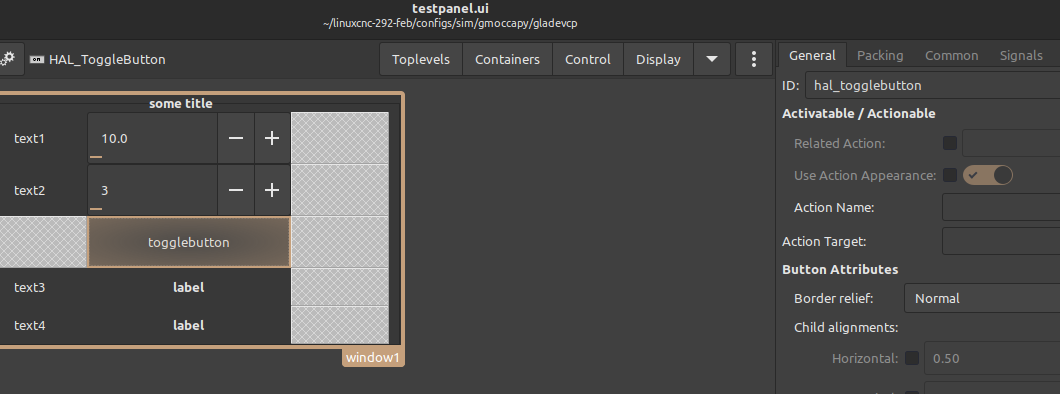Open the Border relief Normal dropdown
This screenshot has height=394, width=1060.
(982, 298)
